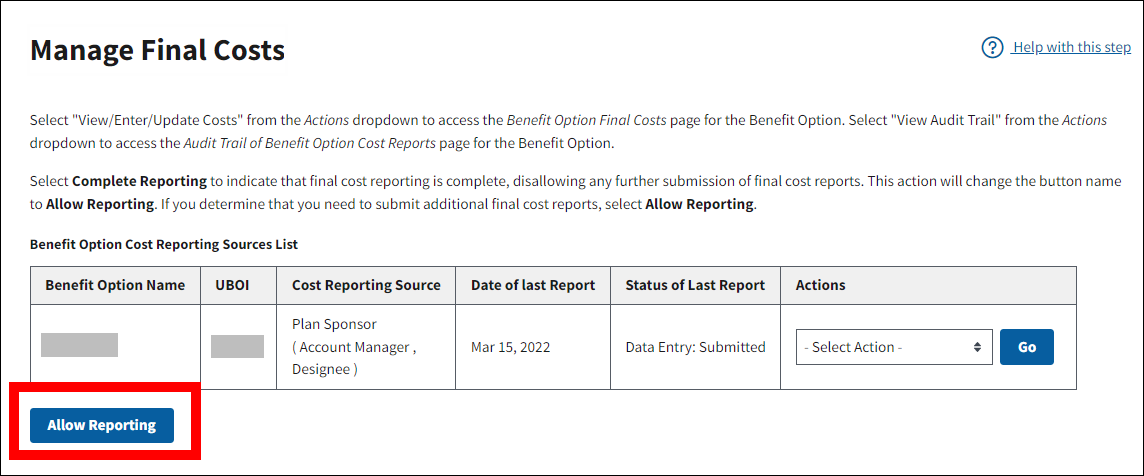
Task: Click the Allow Reporting button
Action: [102, 425]
